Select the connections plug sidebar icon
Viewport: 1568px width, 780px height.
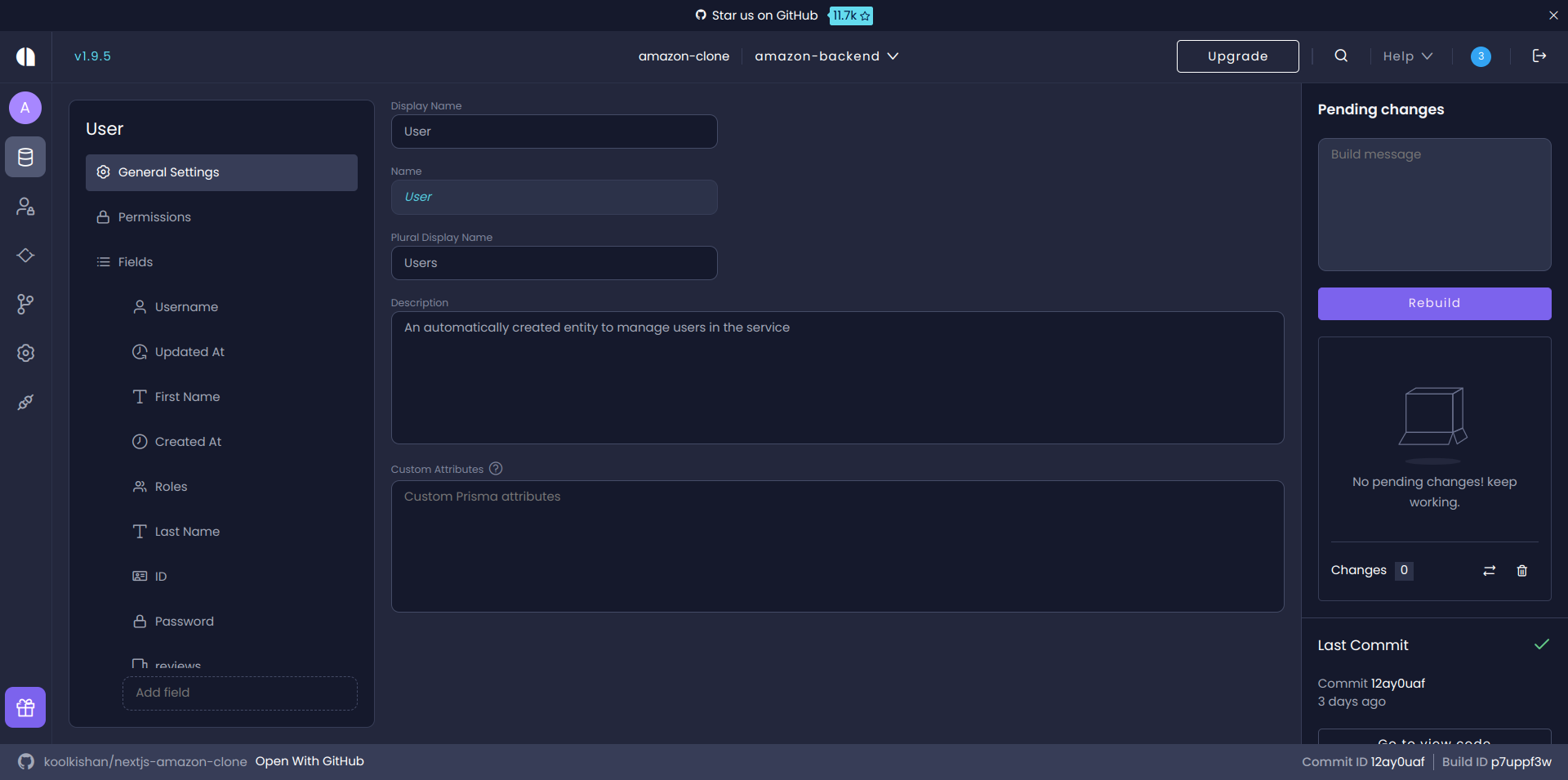coord(25,402)
